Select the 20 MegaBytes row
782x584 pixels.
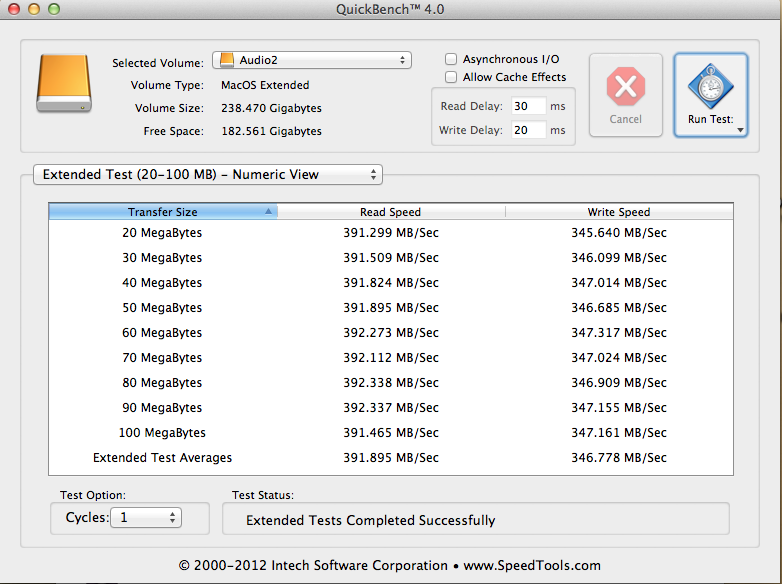tap(391, 233)
